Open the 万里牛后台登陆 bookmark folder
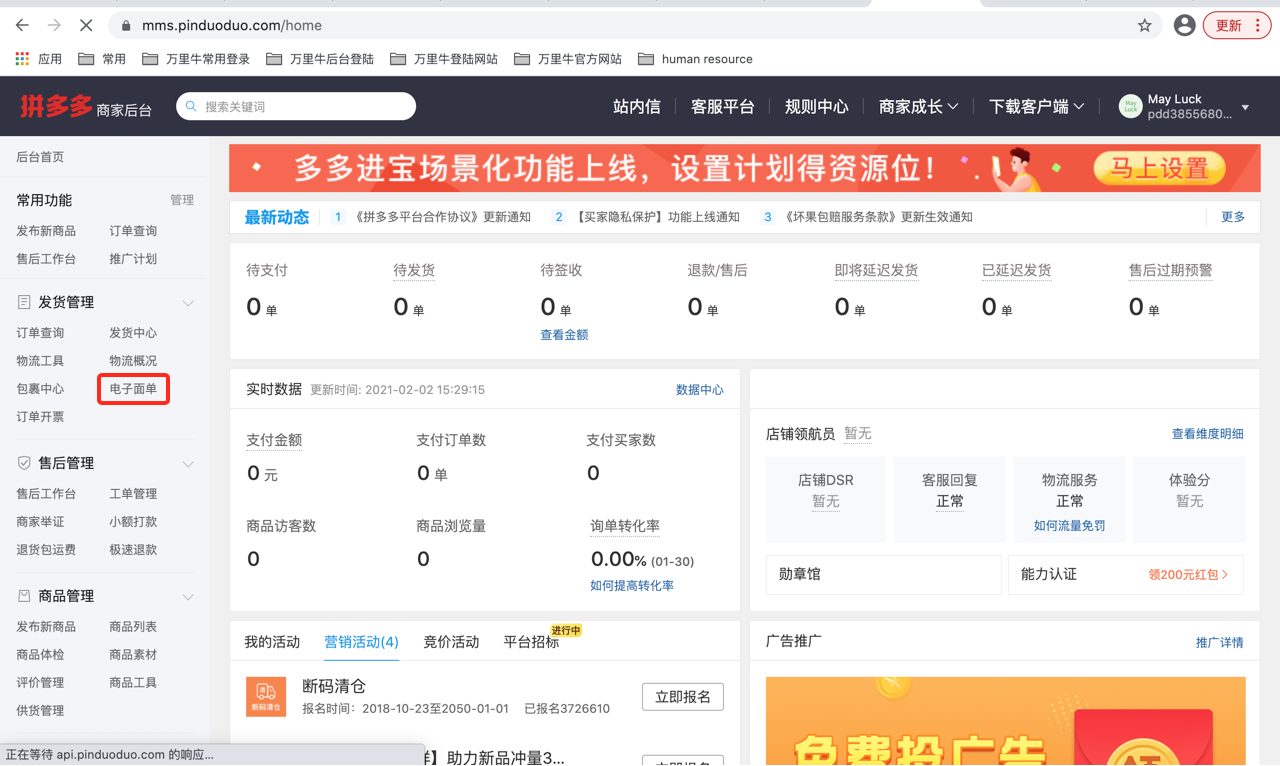The height and width of the screenshot is (766, 1280). [x=320, y=59]
